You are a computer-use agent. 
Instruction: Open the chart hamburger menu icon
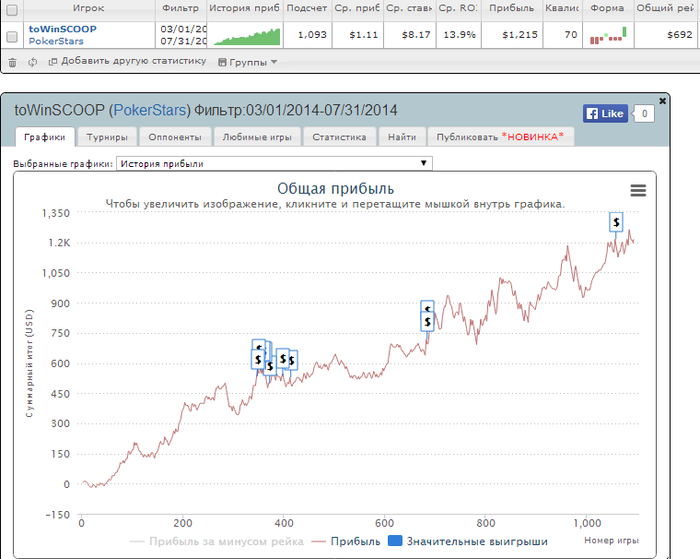pos(638,191)
